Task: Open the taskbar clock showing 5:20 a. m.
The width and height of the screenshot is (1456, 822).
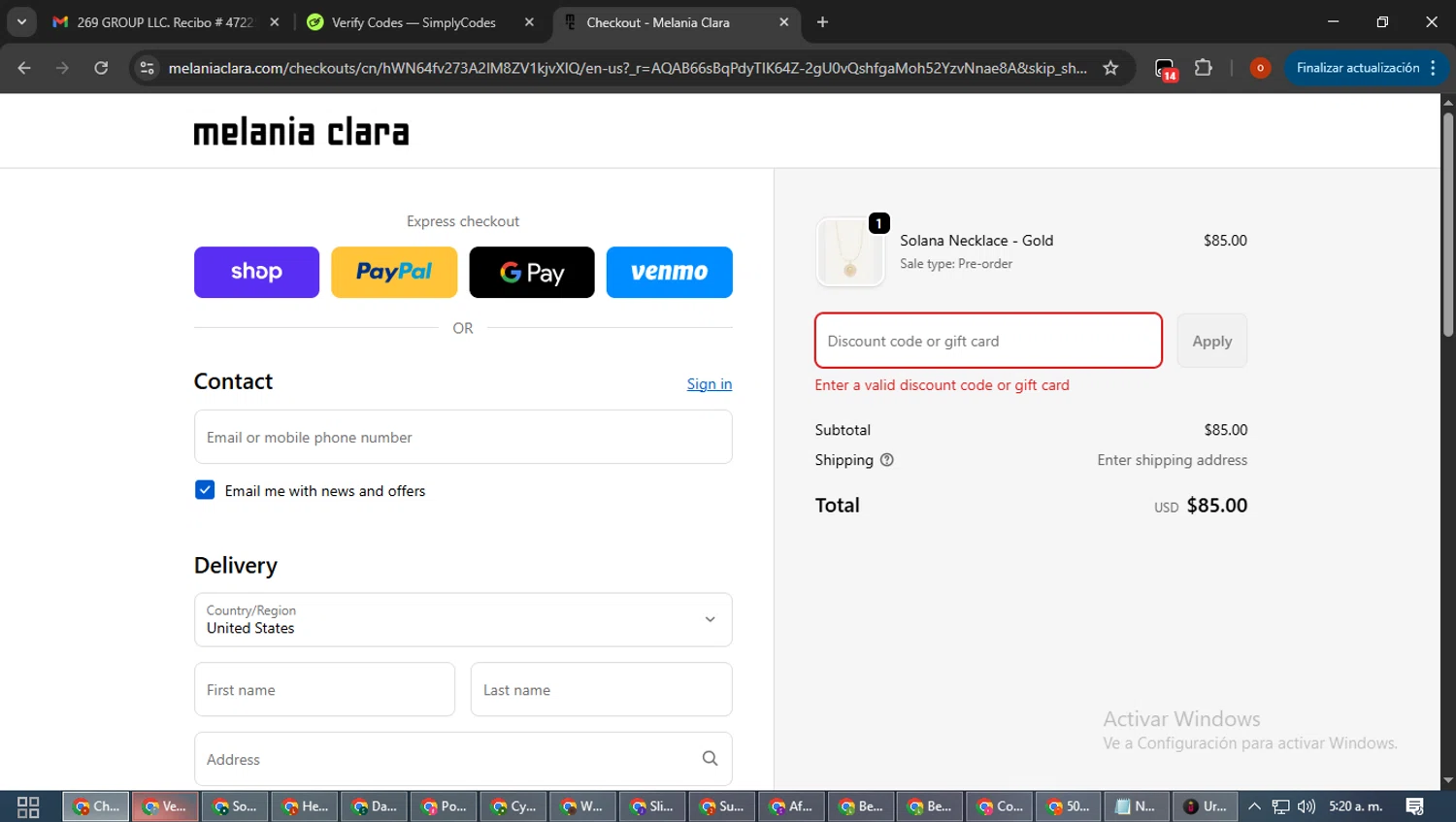Action: click(x=1356, y=806)
